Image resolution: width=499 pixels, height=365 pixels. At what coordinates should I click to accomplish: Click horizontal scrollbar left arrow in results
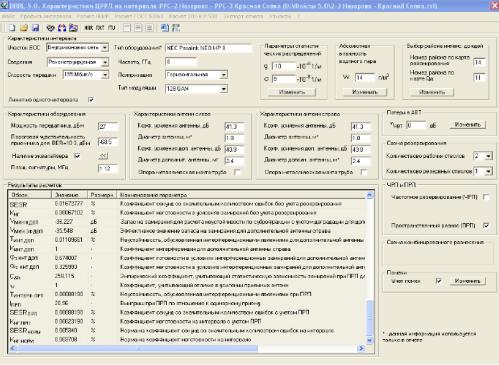13,348
